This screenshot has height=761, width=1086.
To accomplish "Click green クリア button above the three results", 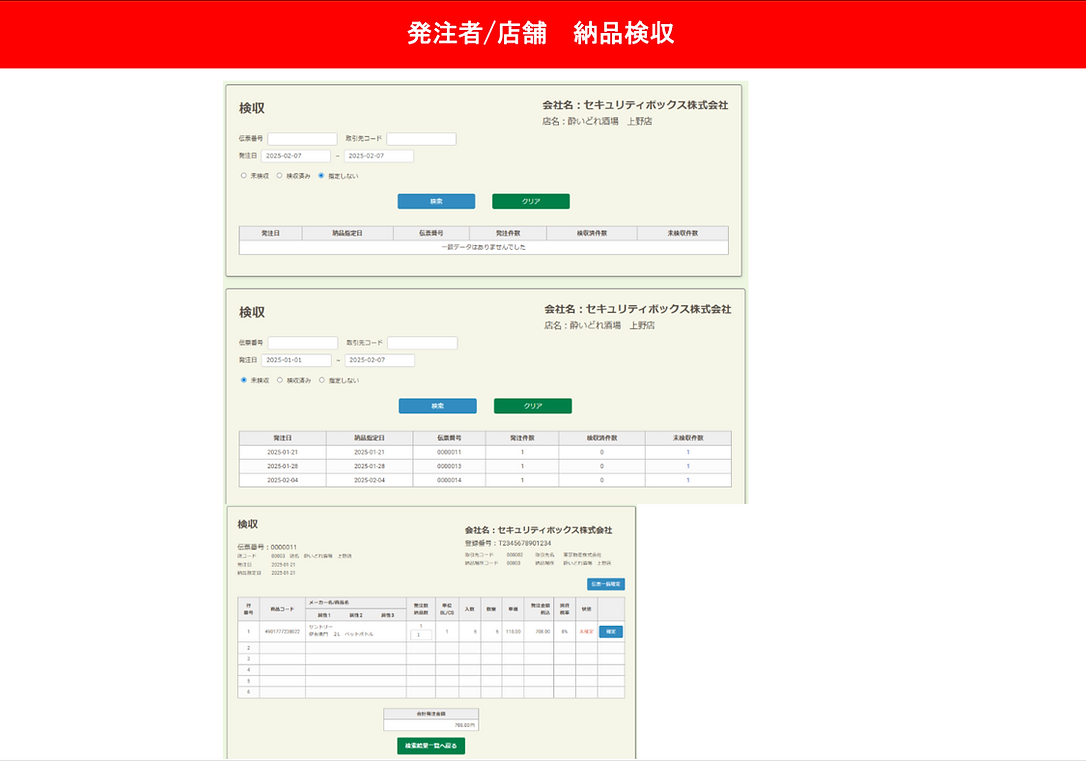I will (533, 406).
